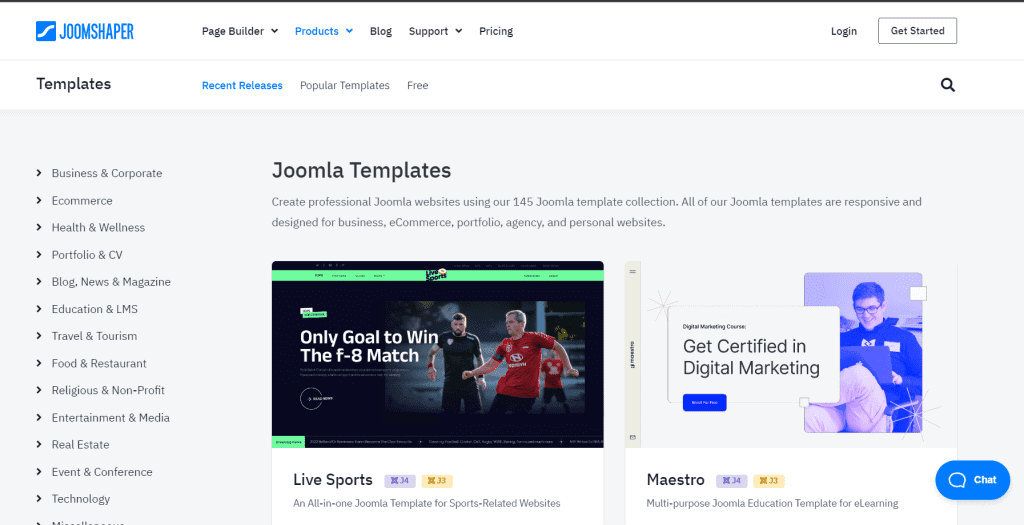Click the chevron beside Travel & Tourism

pyautogui.click(x=39, y=336)
